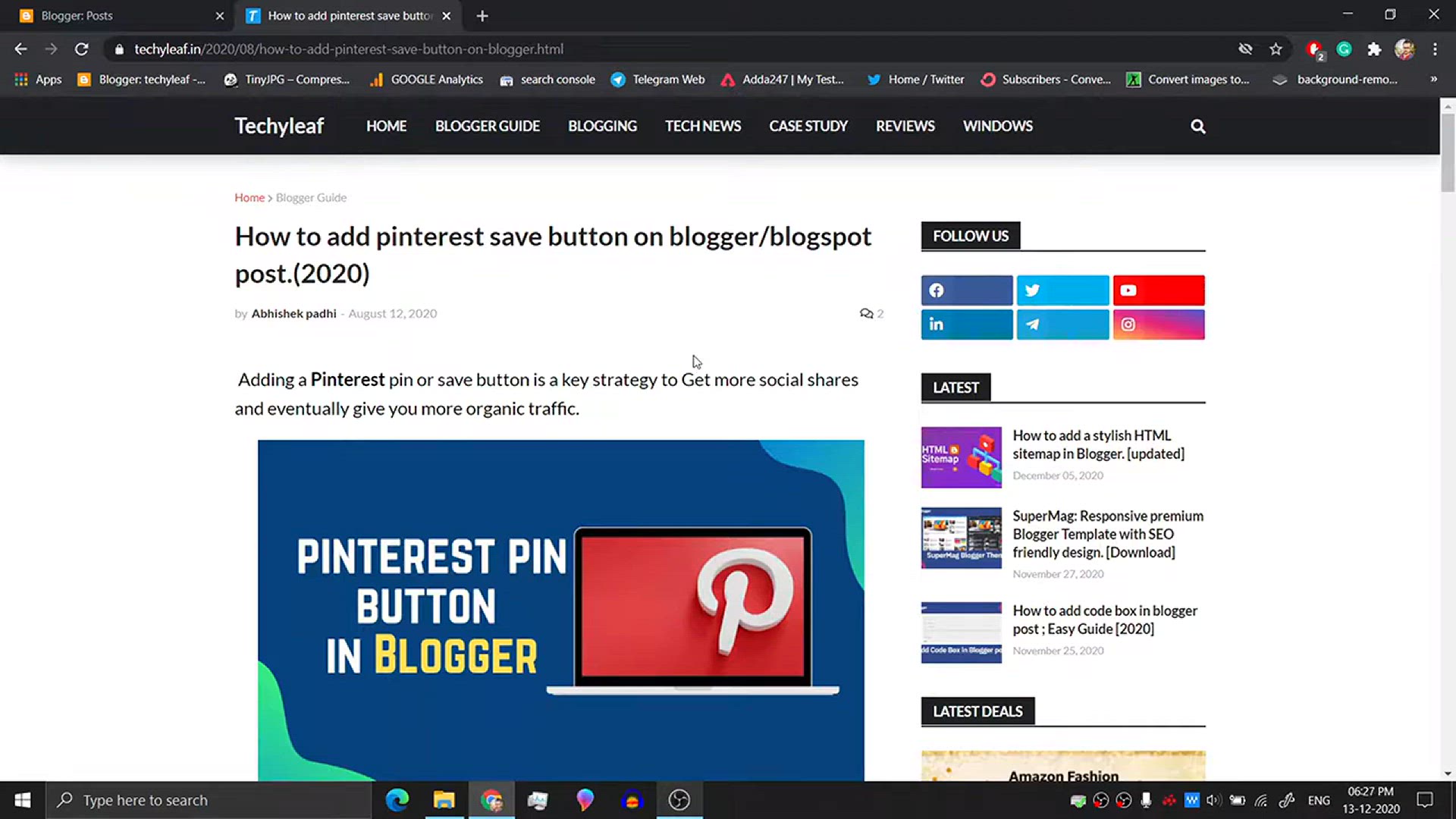Open the HTML Sitemap post thumbnail
The image size is (1456, 819).
point(961,457)
